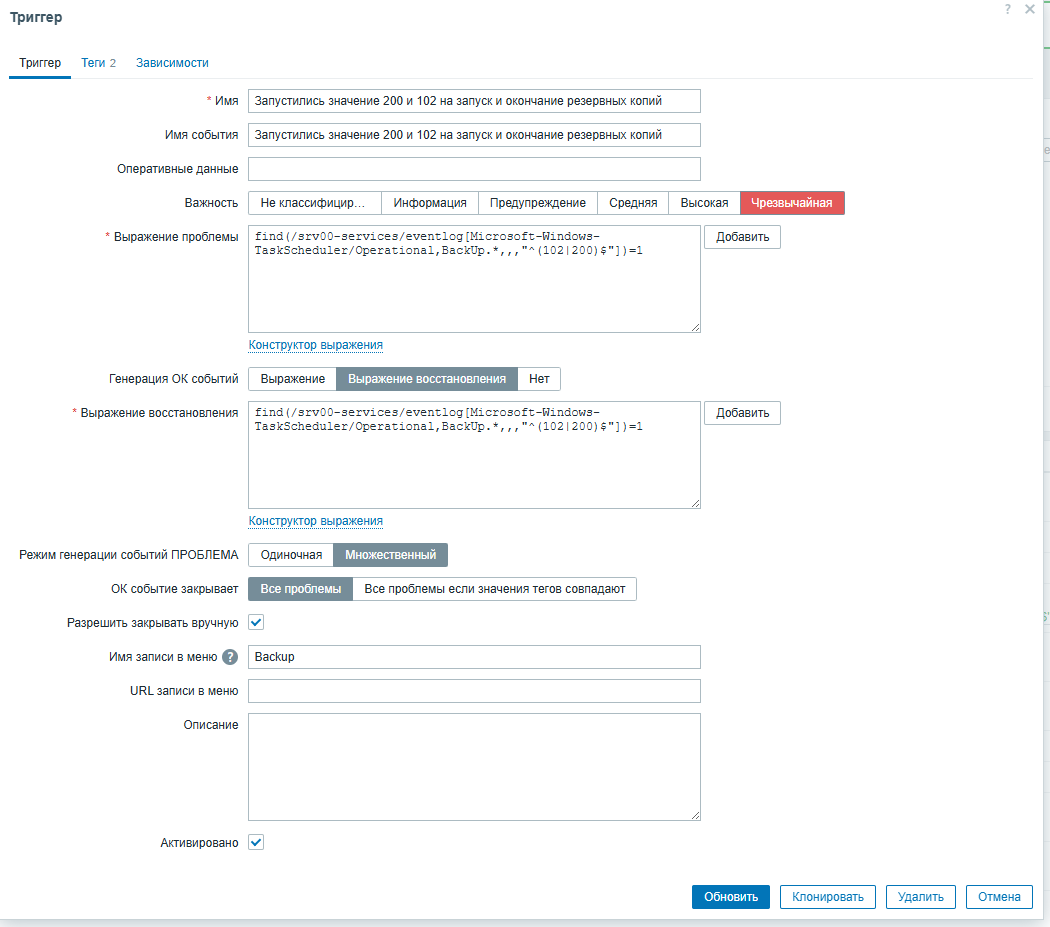Choose severity Информация
The image size is (1050, 927).
coord(430,203)
